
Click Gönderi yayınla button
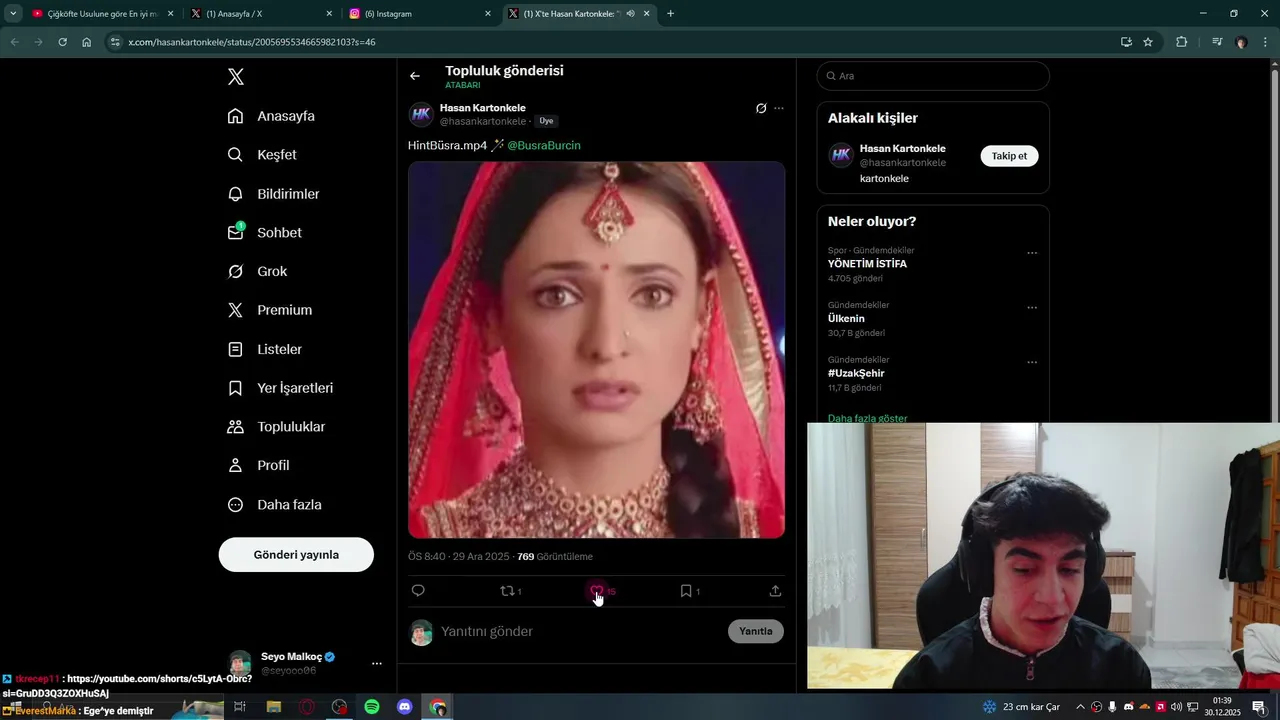[296, 554]
